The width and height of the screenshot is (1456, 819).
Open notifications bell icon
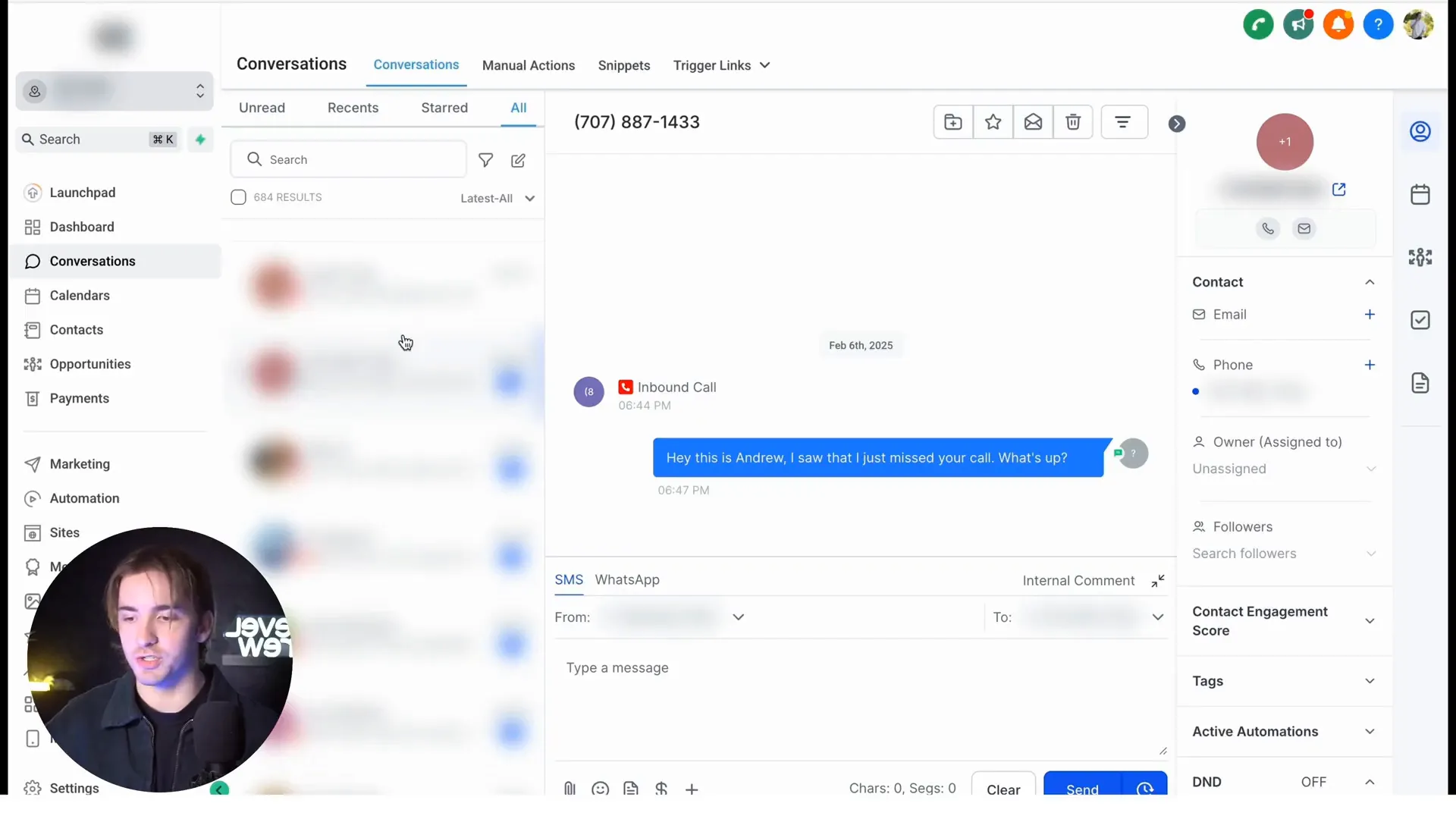(1338, 25)
